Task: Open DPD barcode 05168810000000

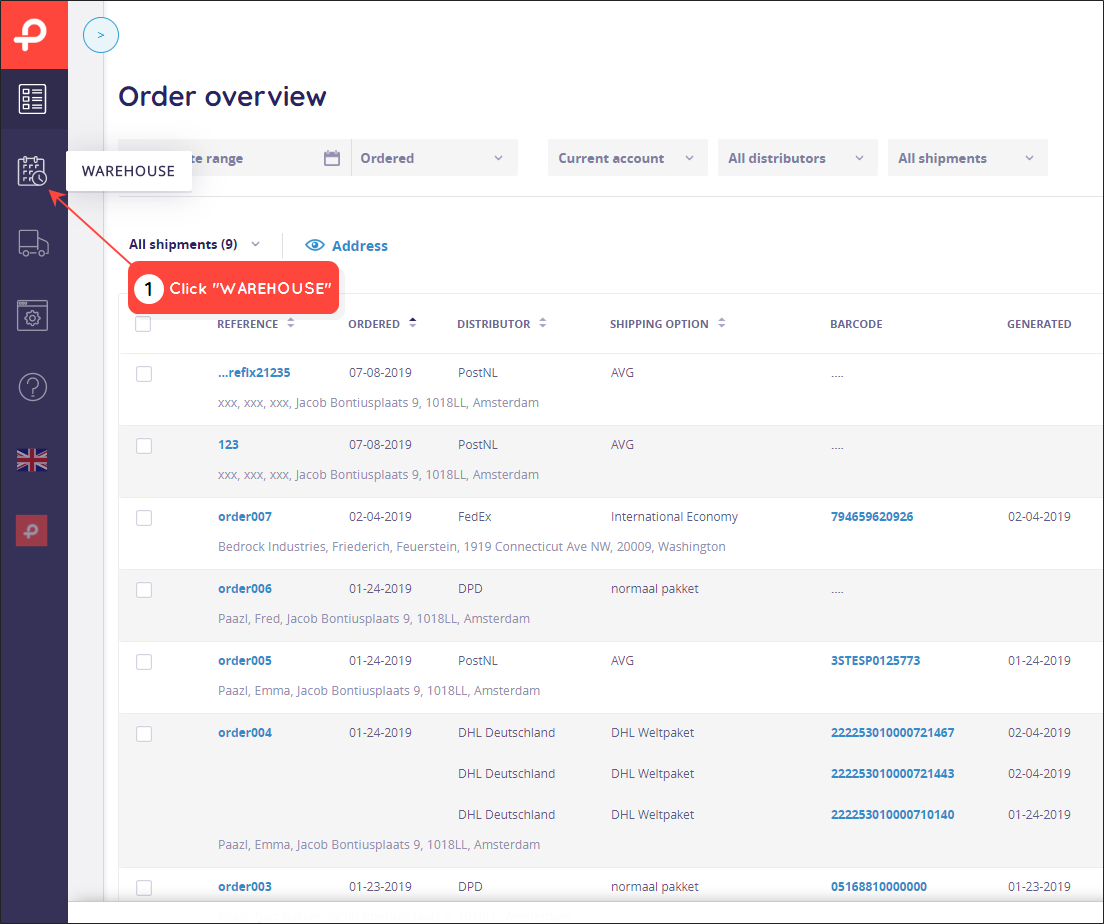Action: pos(879,887)
